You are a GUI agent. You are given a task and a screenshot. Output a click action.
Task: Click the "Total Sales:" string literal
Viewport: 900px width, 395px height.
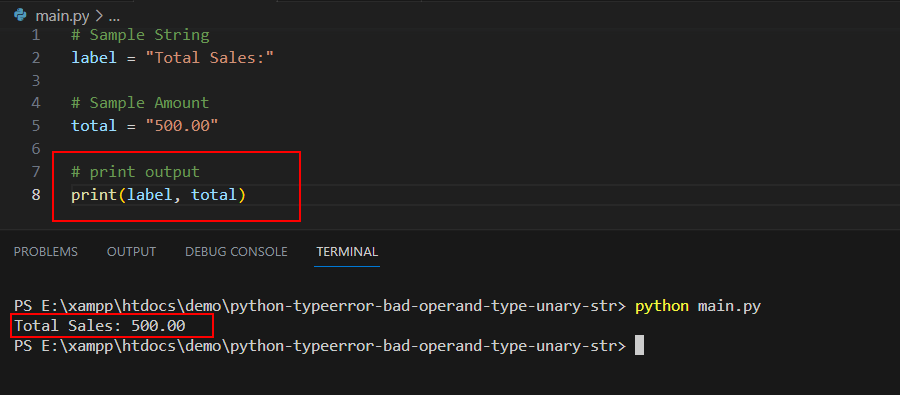click(210, 57)
